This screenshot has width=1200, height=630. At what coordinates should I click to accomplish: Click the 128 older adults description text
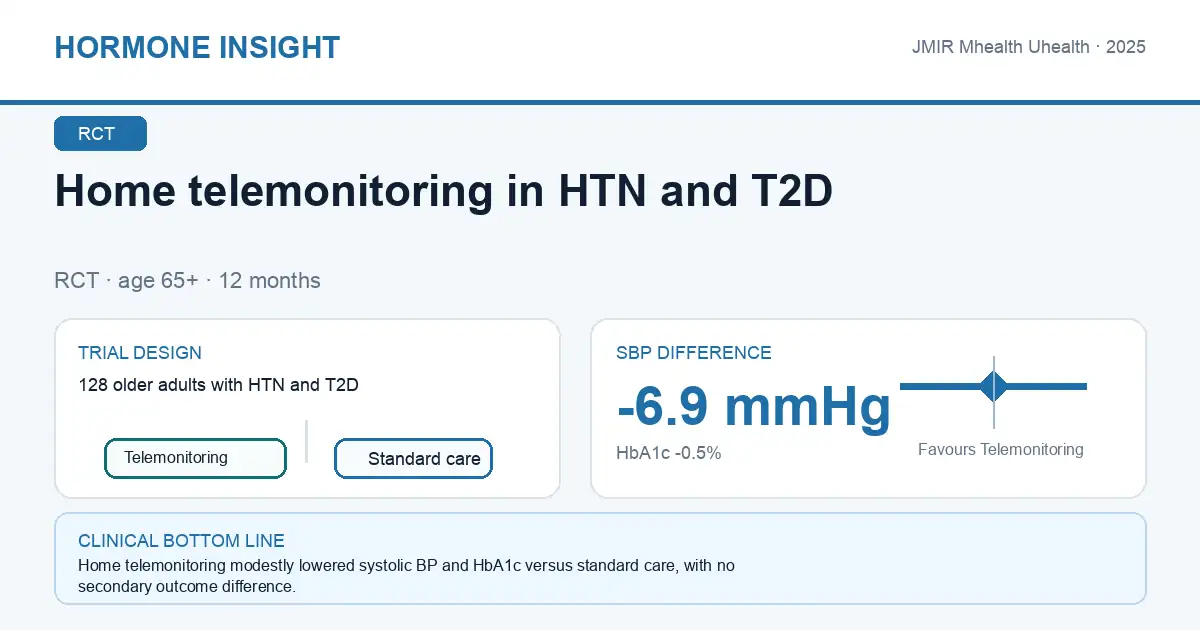click(218, 385)
